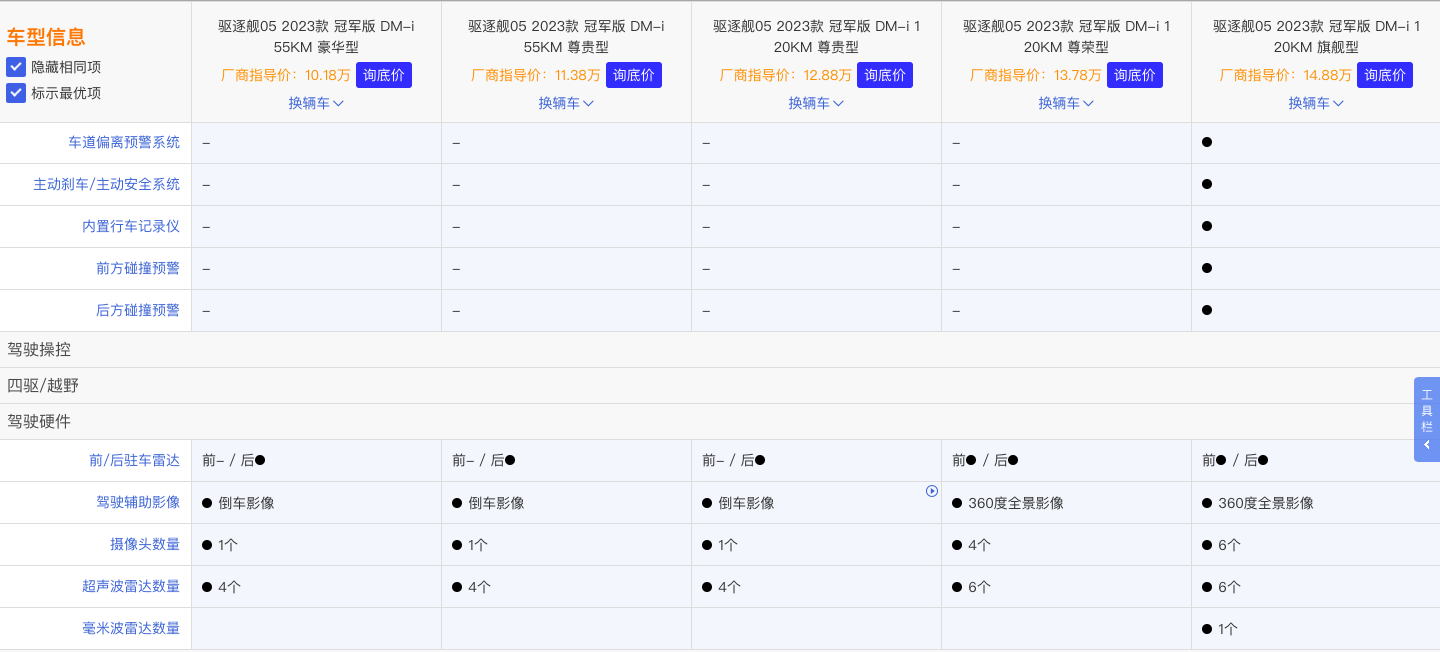
Task: Open the 前方碰撞预警 parameter link
Action: (x=138, y=269)
